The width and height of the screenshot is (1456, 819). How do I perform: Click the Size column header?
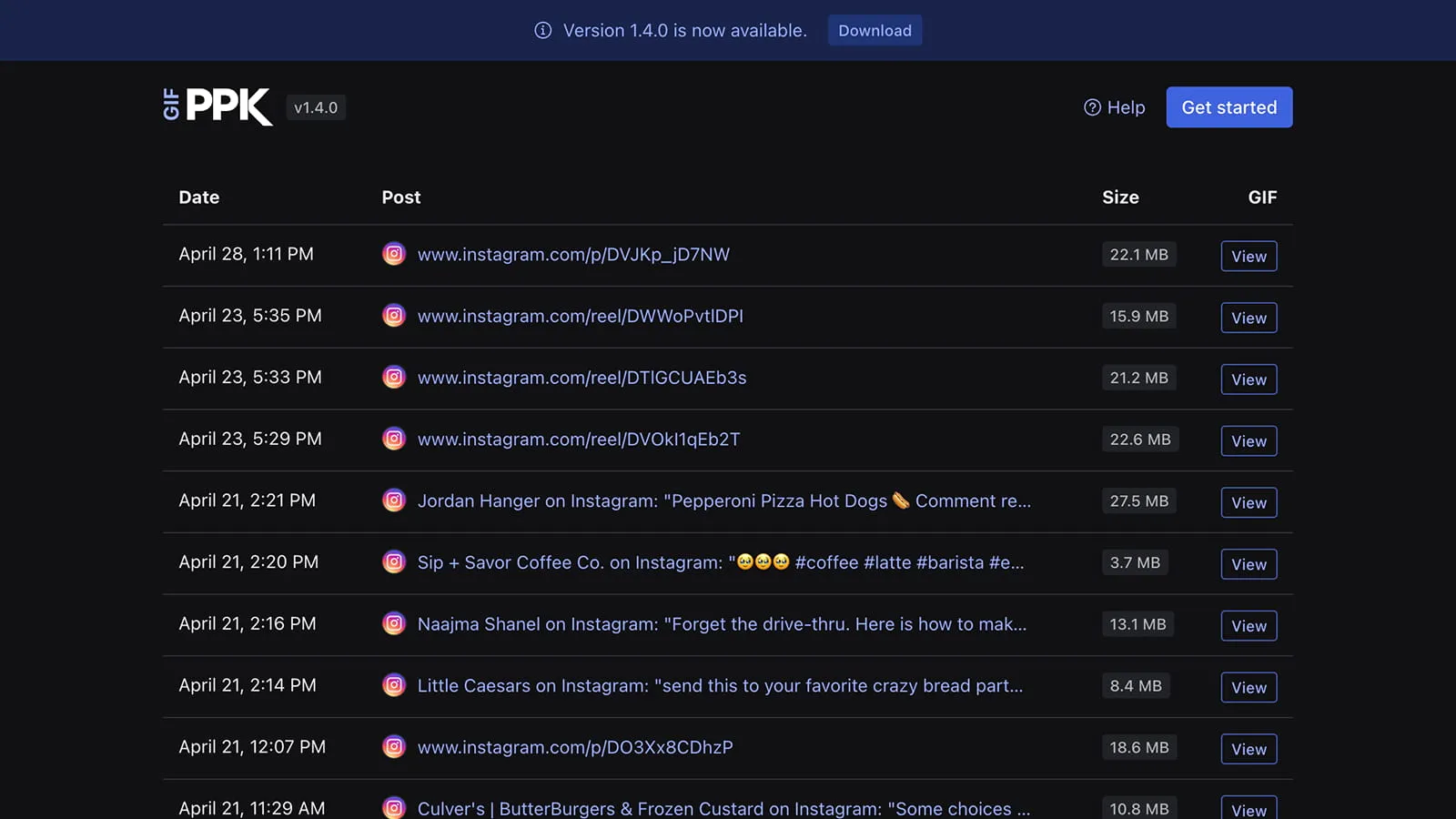(x=1120, y=197)
